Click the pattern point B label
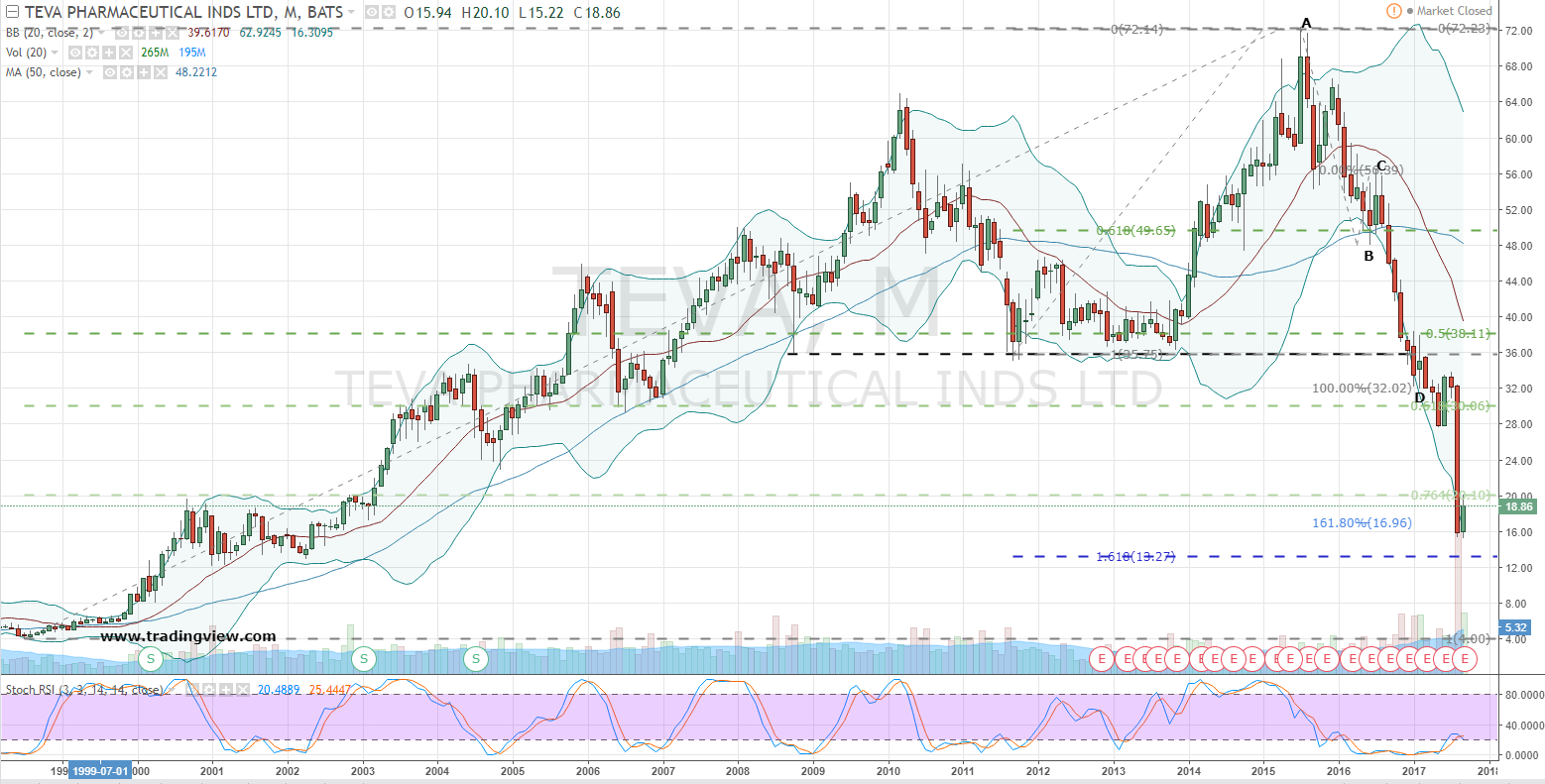The image size is (1545, 784). point(1368,256)
